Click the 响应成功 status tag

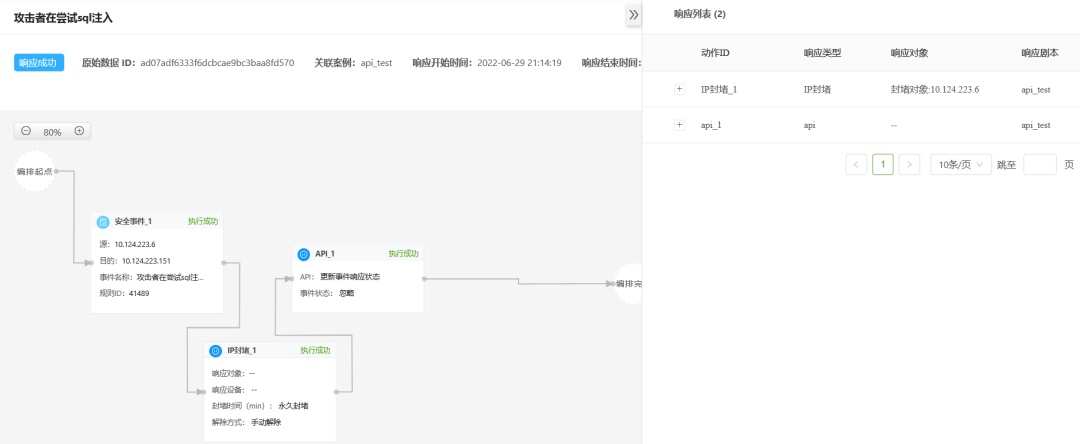[39, 63]
